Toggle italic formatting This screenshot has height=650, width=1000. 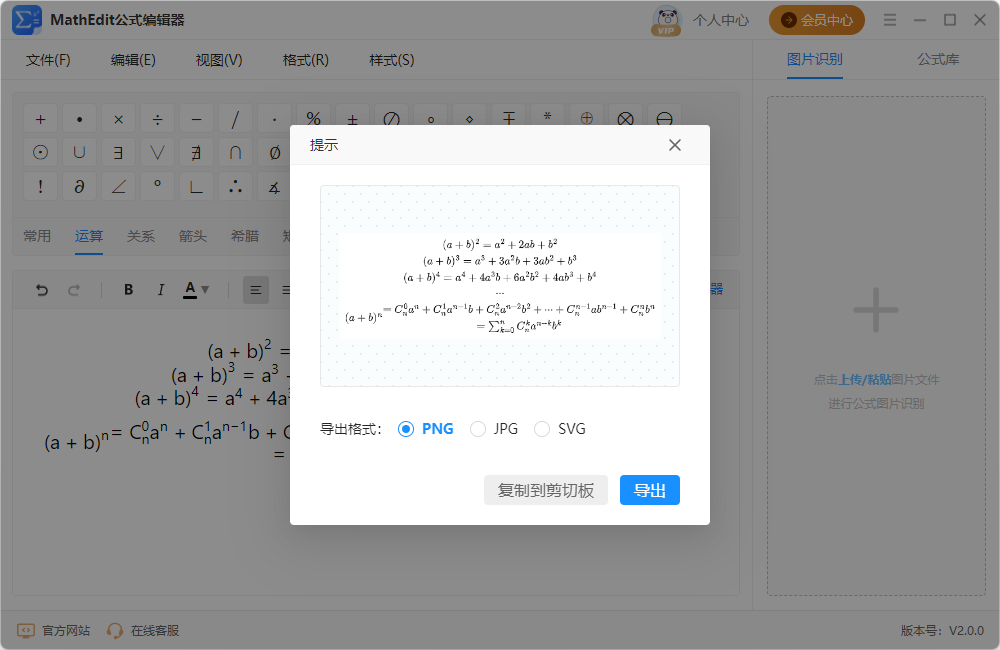[x=160, y=290]
